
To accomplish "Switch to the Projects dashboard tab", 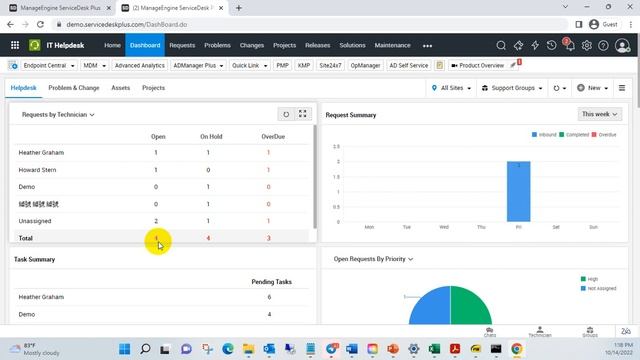I will coord(153,88).
